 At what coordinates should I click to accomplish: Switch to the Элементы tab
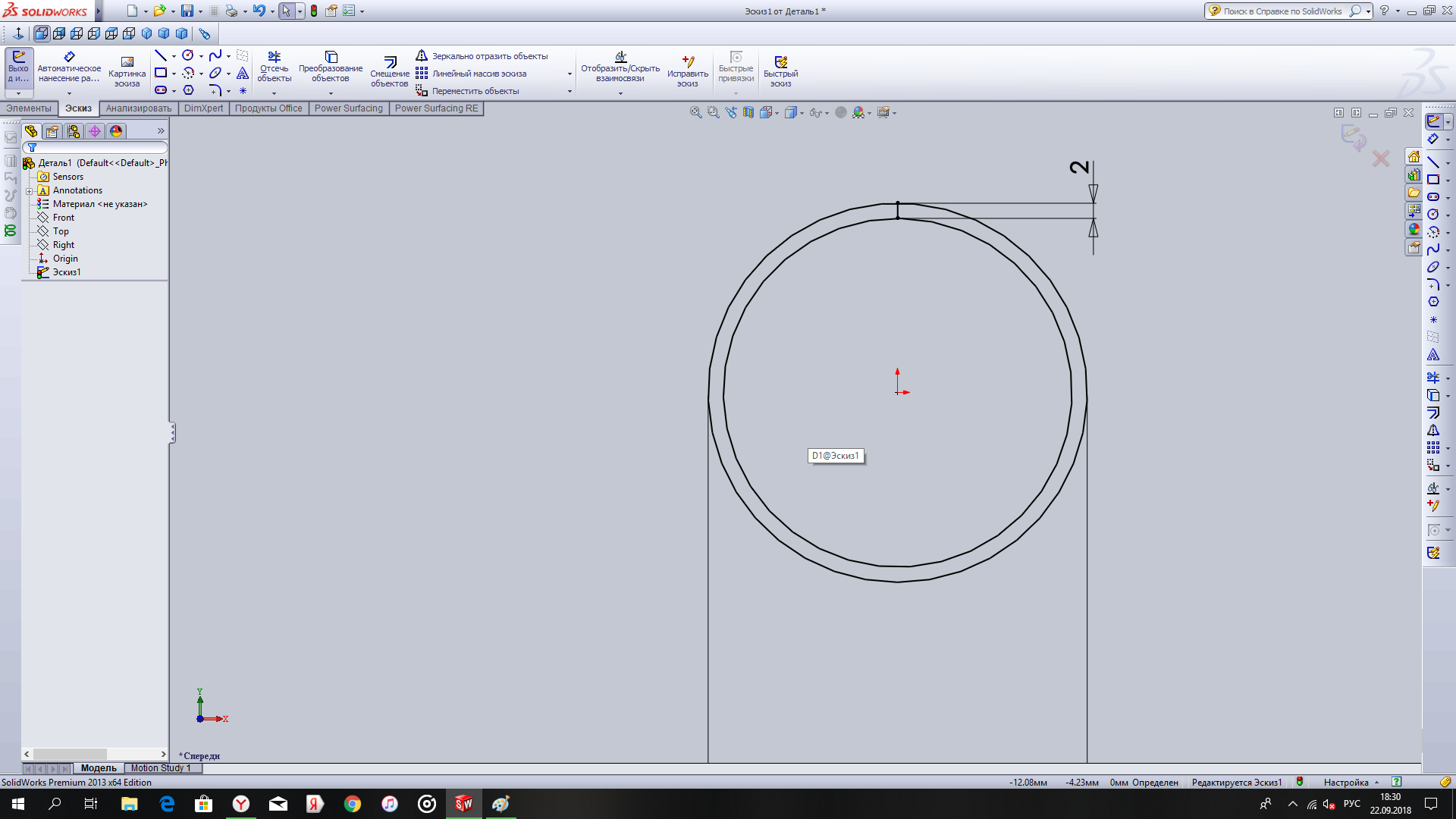click(x=29, y=107)
